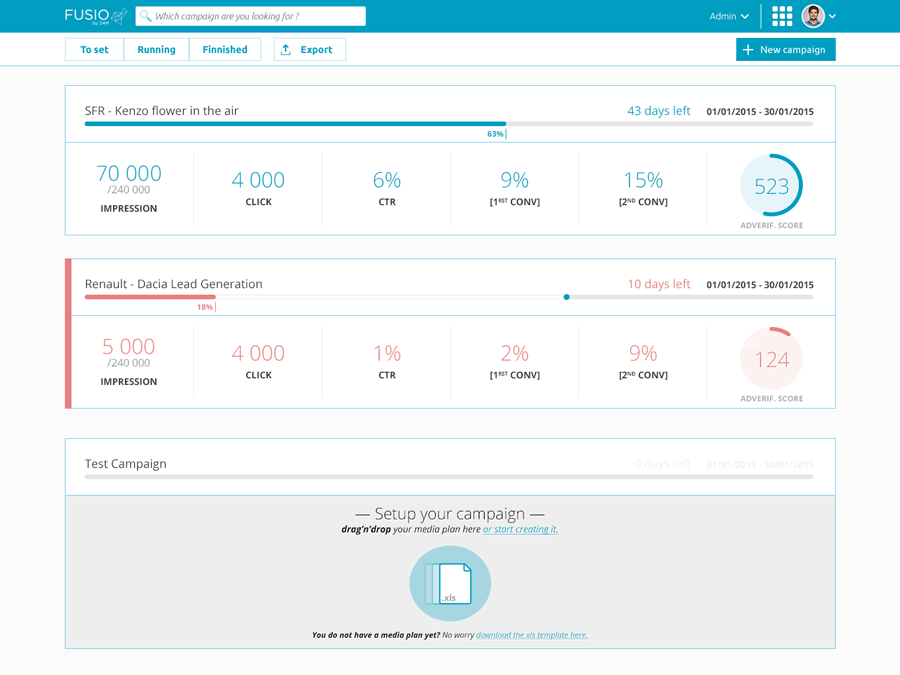Click the '6%' CTR value
Screen dimensions: 900x675
point(387,180)
